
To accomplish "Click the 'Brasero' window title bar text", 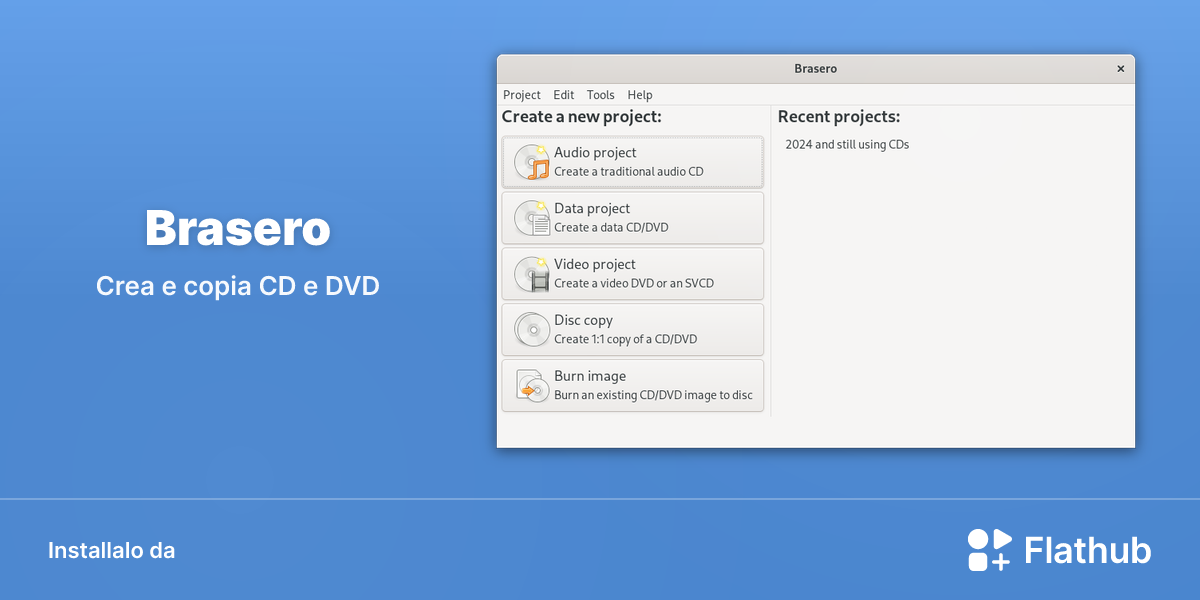I will pyautogui.click(x=815, y=69).
